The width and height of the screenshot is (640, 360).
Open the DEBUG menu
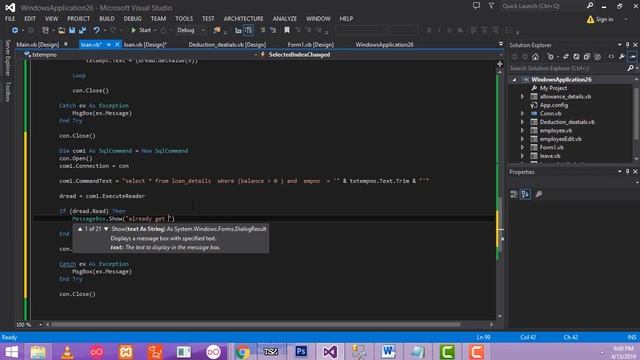(132, 19)
